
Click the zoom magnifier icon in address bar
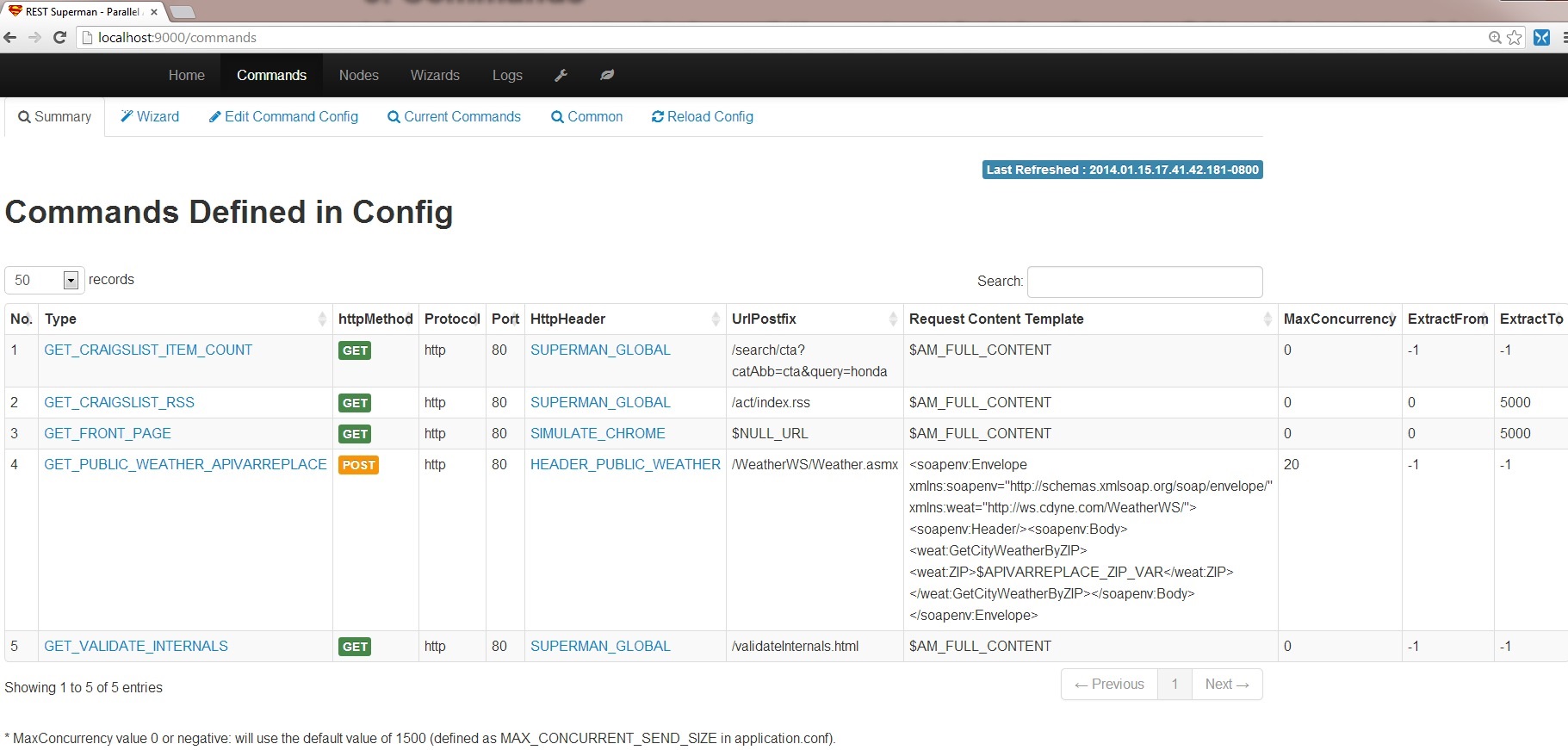click(x=1496, y=37)
